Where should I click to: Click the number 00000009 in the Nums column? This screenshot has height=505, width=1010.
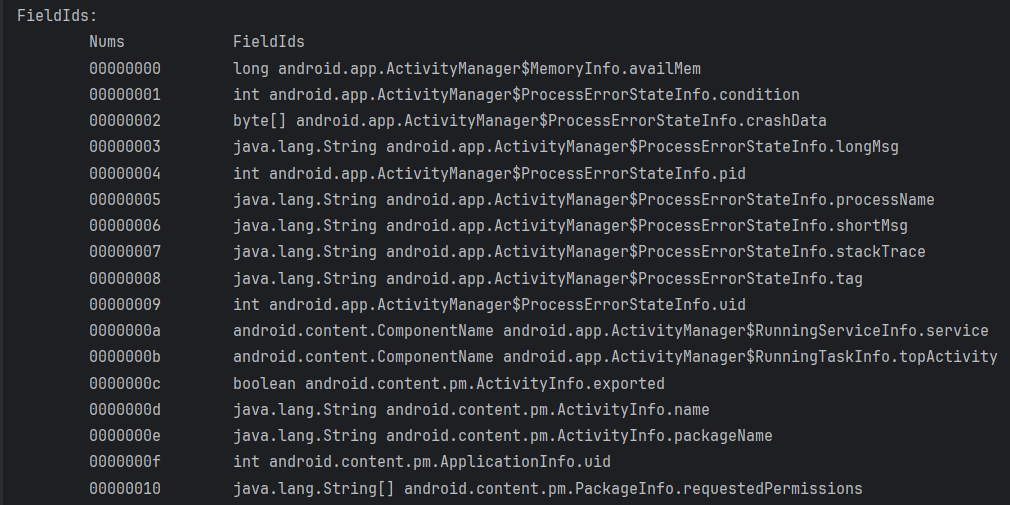tap(124, 304)
